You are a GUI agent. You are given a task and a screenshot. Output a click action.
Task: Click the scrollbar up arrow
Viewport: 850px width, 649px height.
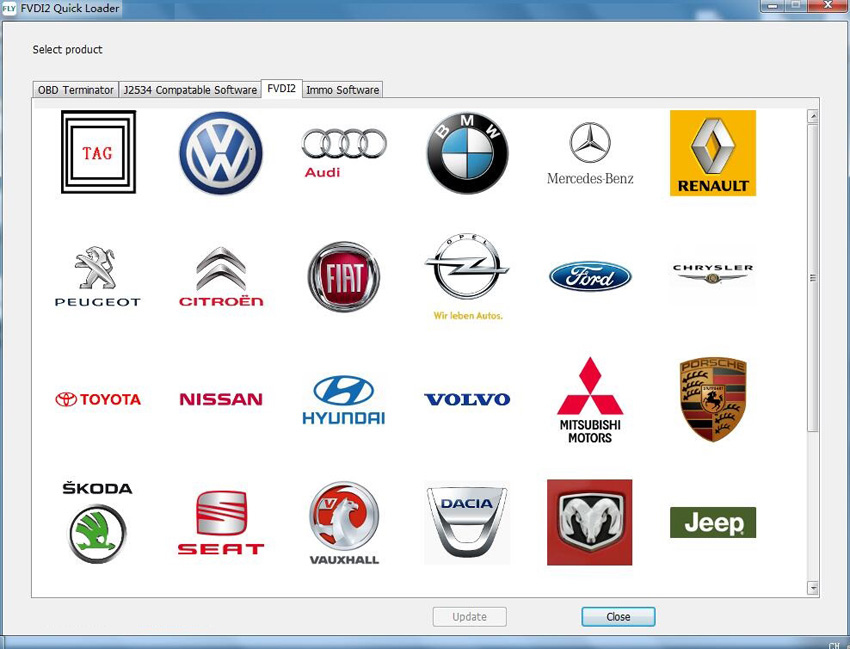(813, 116)
